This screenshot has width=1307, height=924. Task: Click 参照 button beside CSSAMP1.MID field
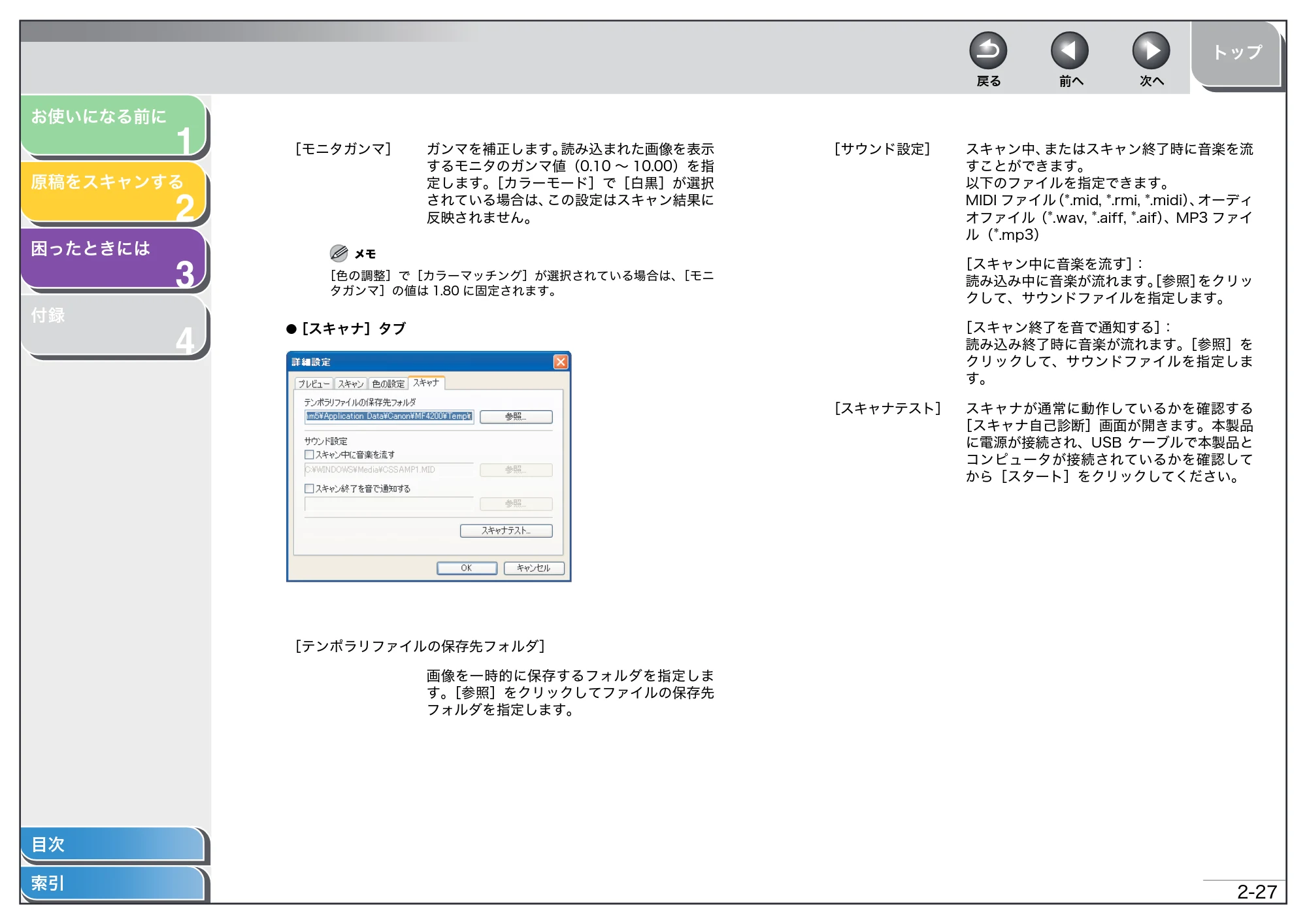click(x=516, y=470)
